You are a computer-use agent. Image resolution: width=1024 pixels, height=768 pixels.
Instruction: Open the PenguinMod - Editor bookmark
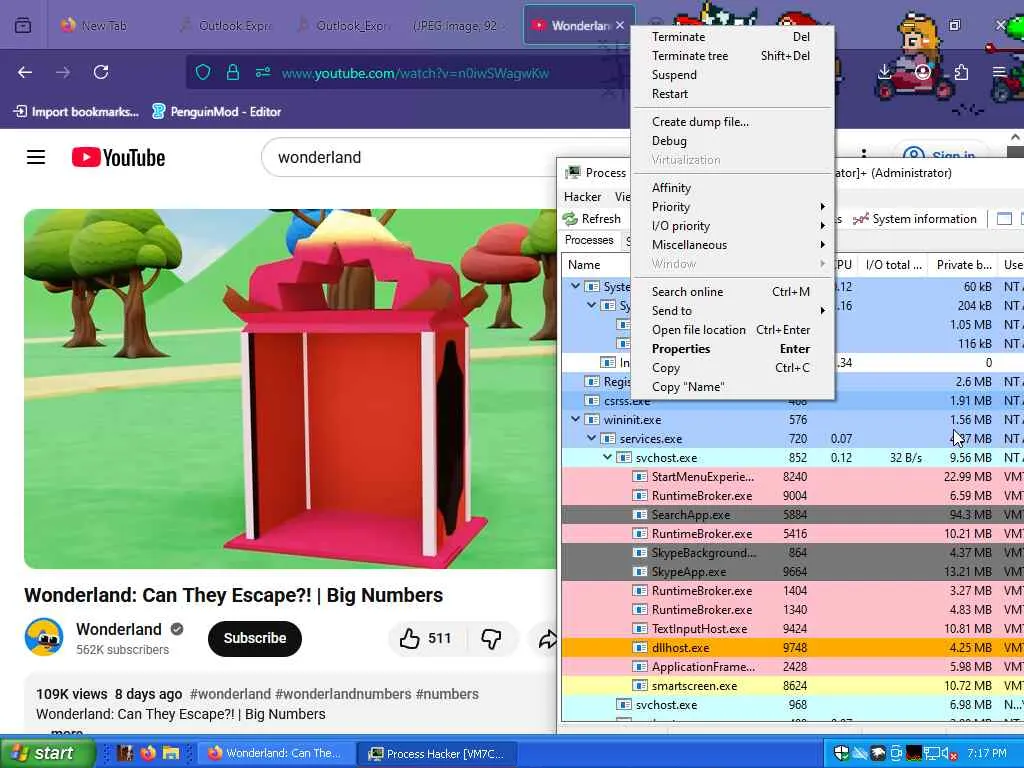216,112
